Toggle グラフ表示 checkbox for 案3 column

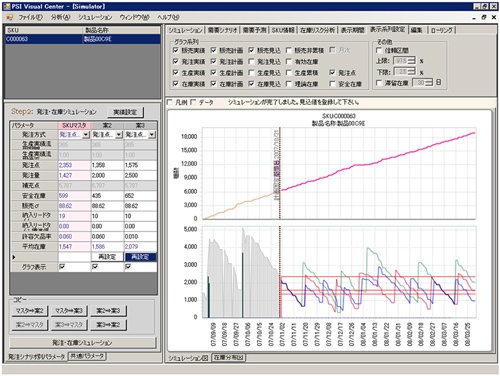tap(128, 267)
